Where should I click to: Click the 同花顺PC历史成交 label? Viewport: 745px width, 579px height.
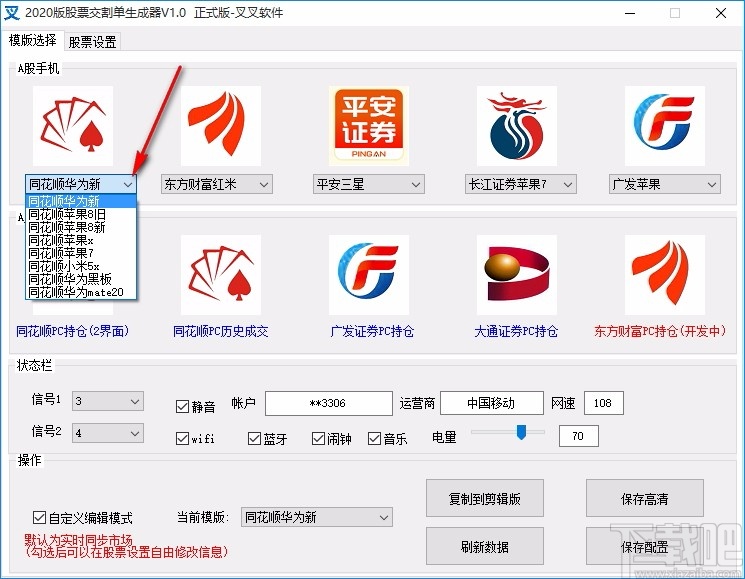point(220,331)
